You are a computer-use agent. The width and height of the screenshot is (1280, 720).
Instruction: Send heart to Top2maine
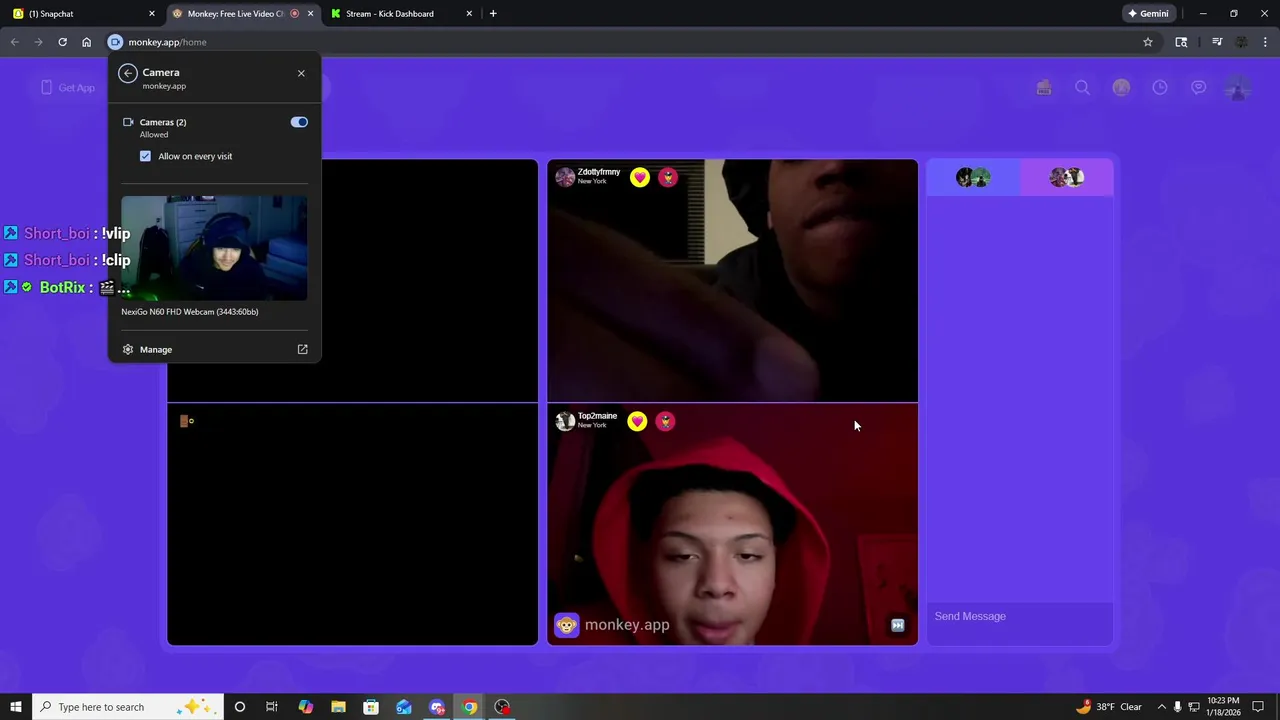pos(637,421)
